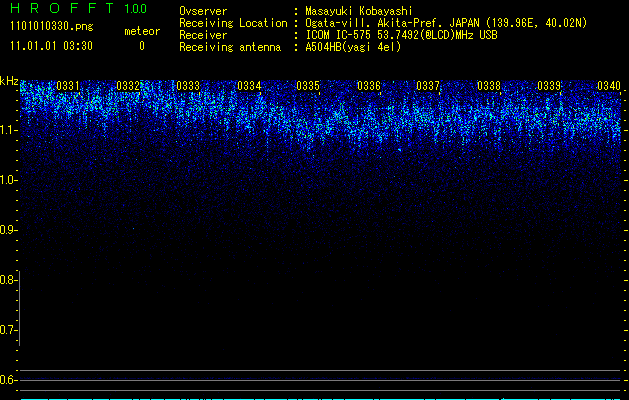629x400 pixels.
Task: Click the meteor label
Action: tap(142, 31)
